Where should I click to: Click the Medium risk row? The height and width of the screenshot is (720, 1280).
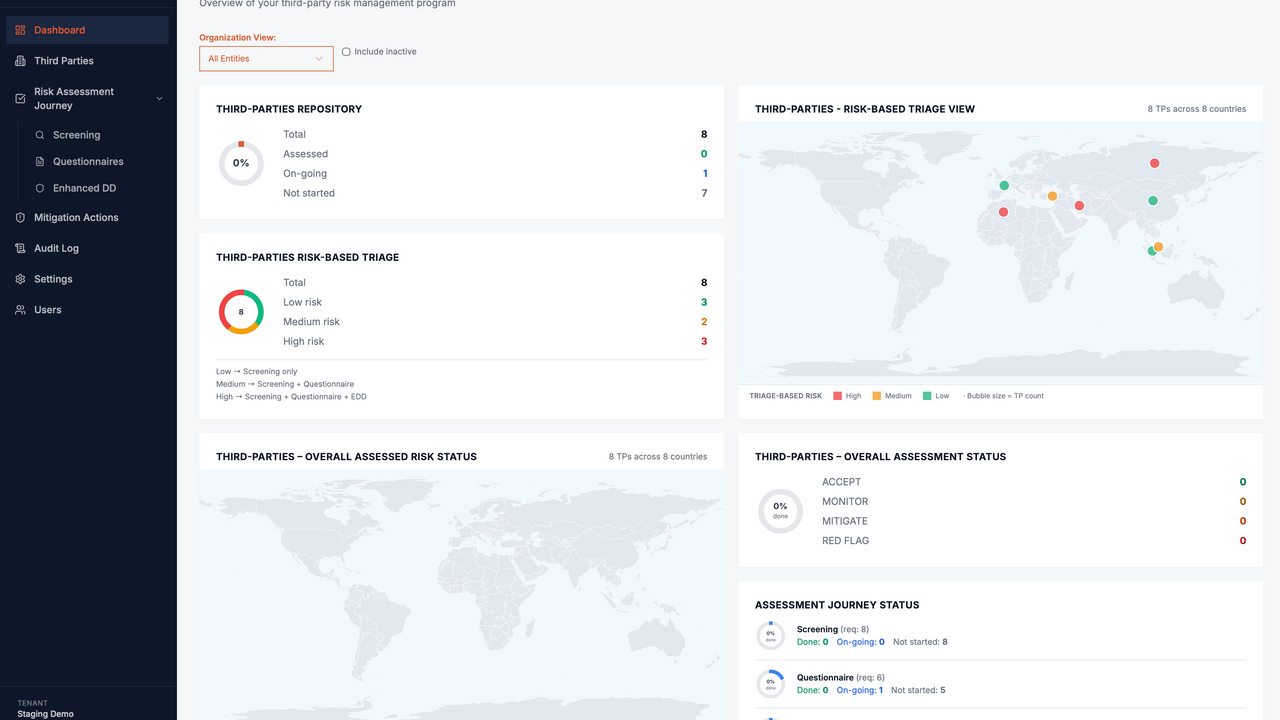point(495,322)
